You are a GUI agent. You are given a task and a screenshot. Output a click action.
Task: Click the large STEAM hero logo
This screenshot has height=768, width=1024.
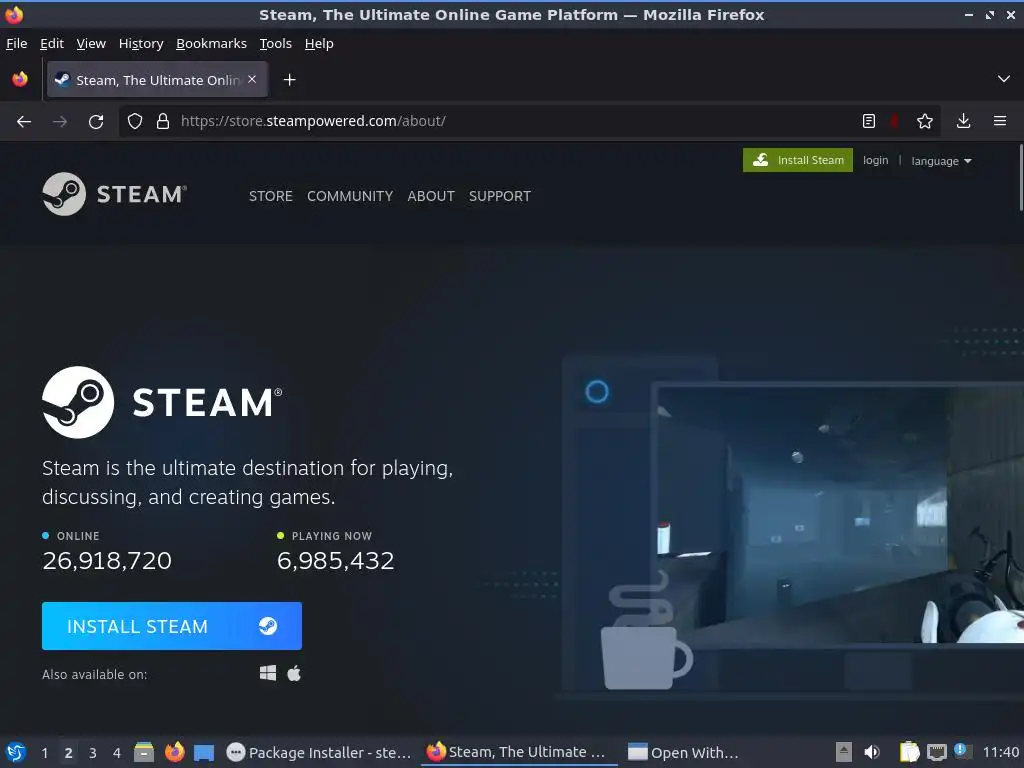162,402
